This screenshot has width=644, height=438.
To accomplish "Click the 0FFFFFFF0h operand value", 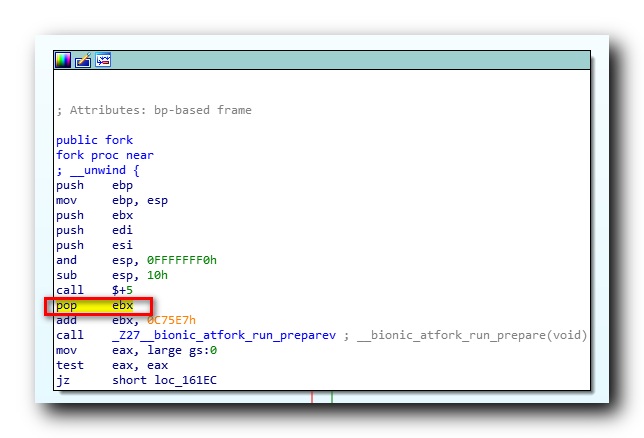I will click(182, 260).
